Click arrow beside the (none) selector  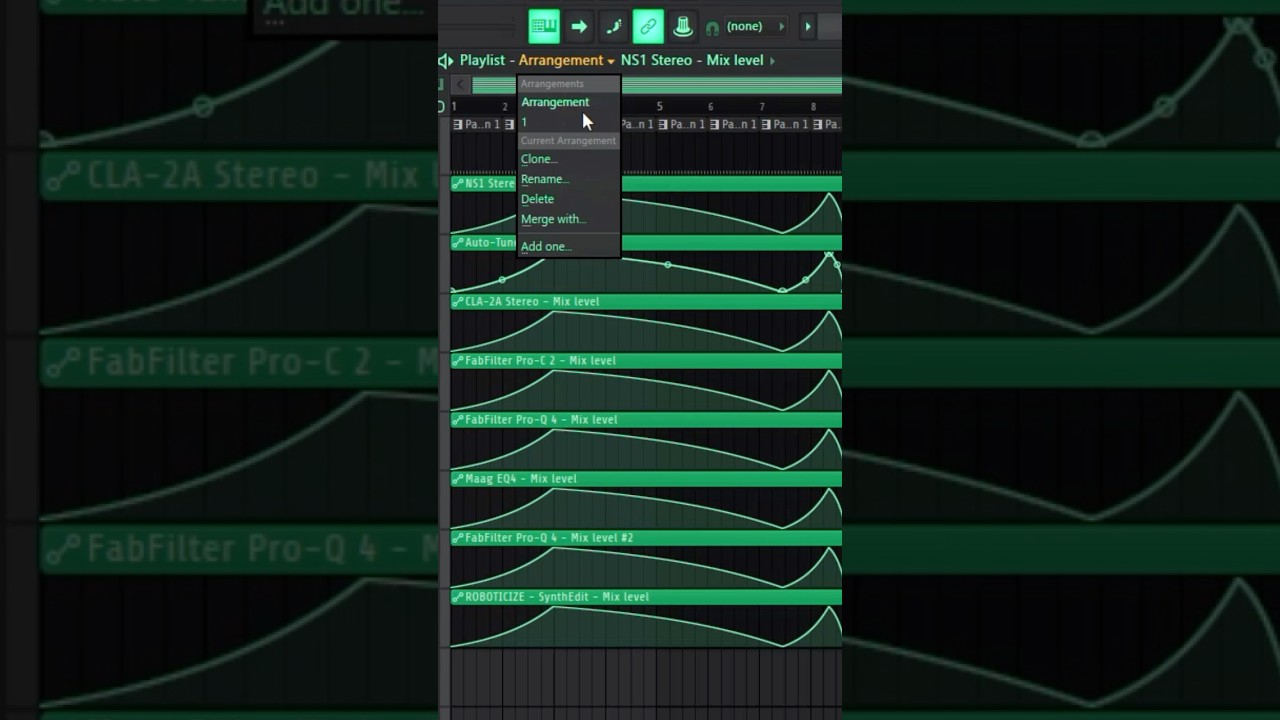coord(782,27)
